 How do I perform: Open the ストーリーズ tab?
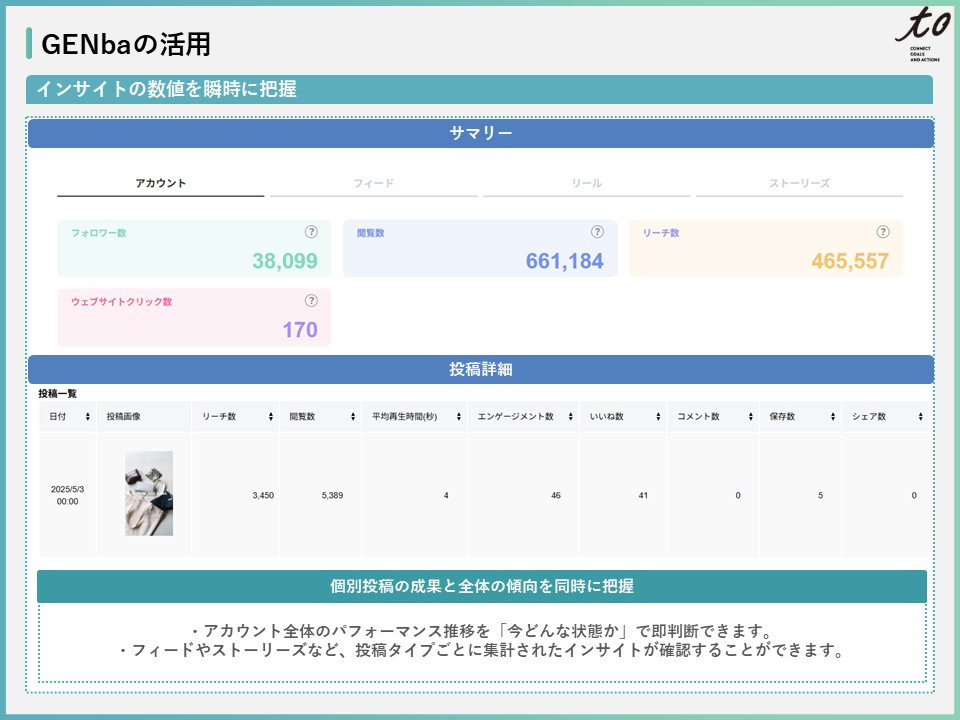tap(799, 184)
